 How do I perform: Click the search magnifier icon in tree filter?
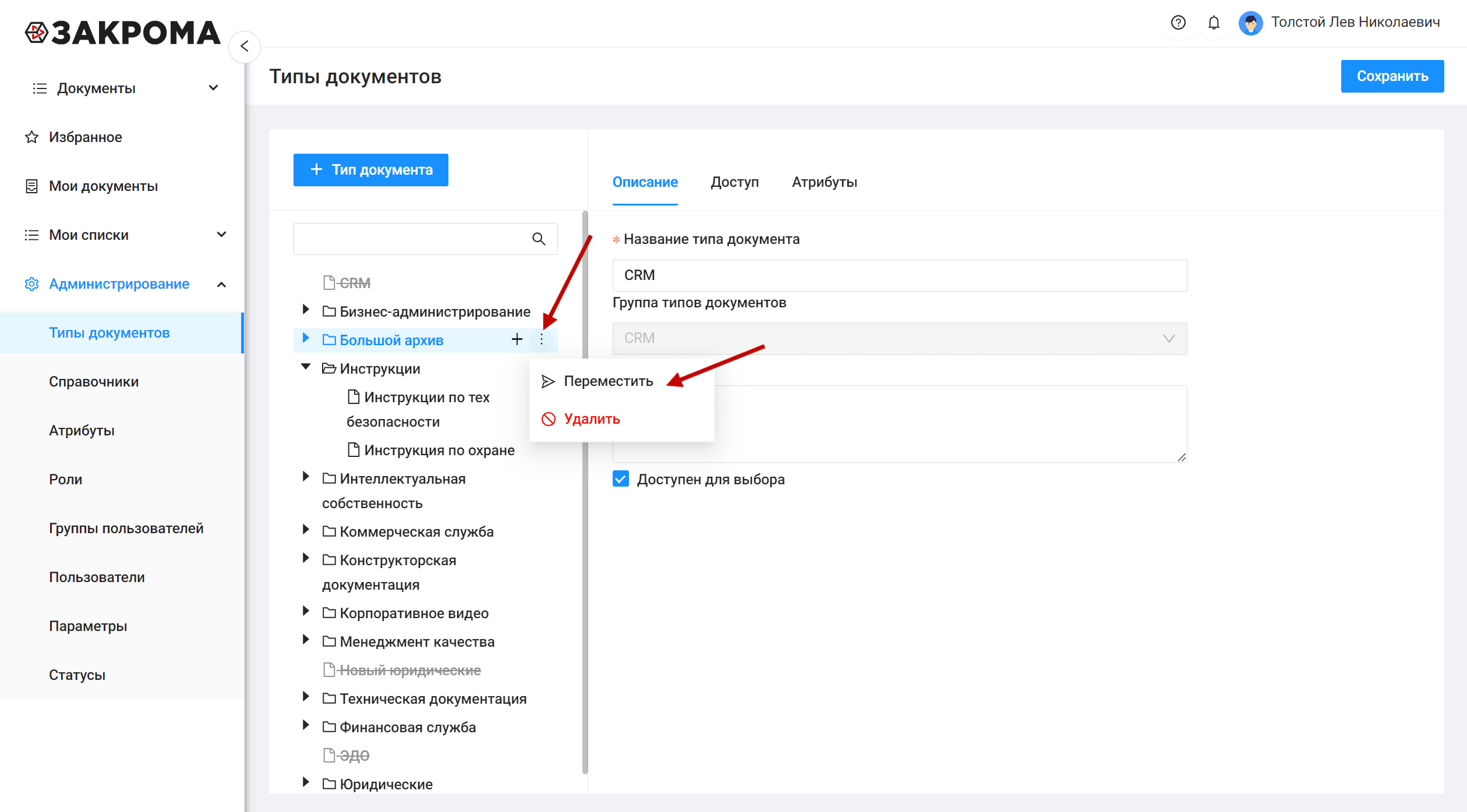click(539, 239)
